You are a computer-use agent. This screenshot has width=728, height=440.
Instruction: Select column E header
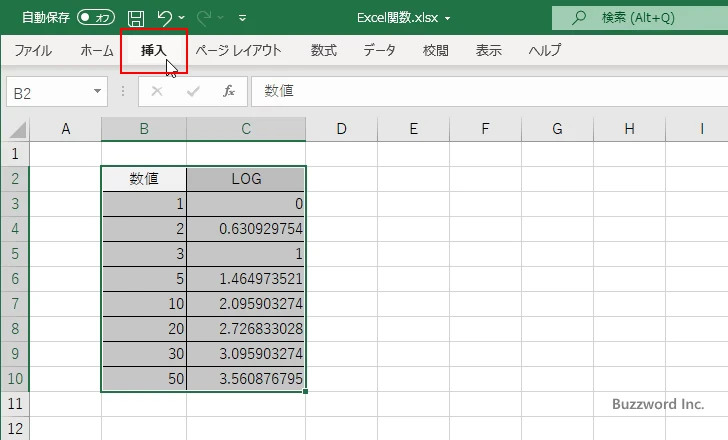413,129
